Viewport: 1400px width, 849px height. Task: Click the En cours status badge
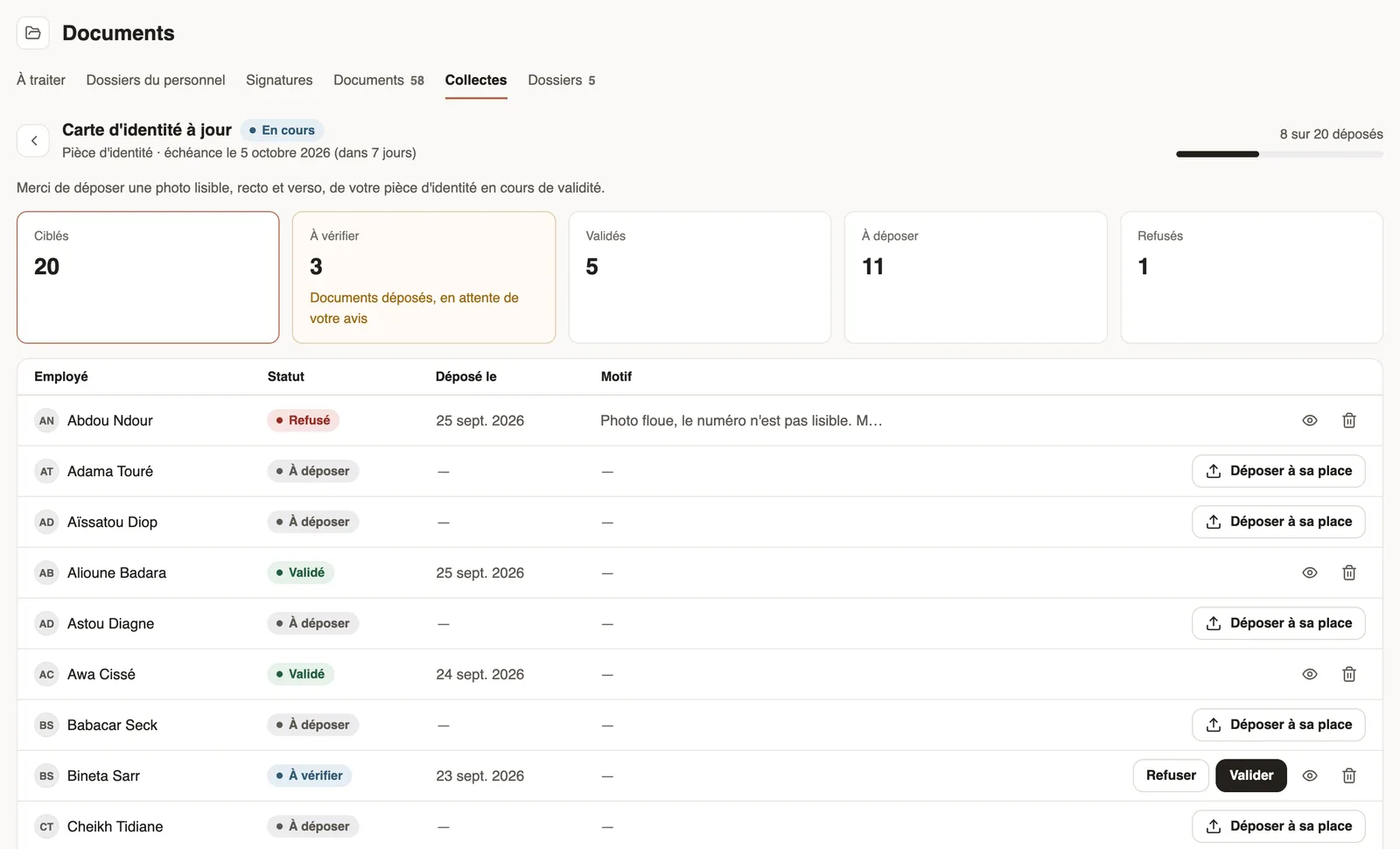click(282, 130)
